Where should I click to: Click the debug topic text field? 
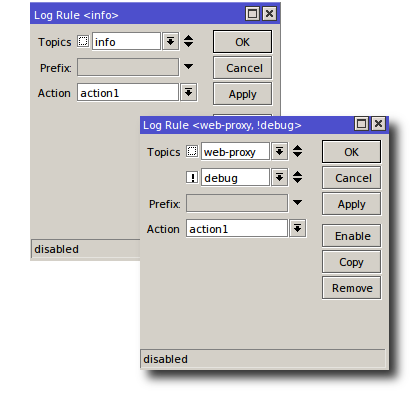(235, 177)
